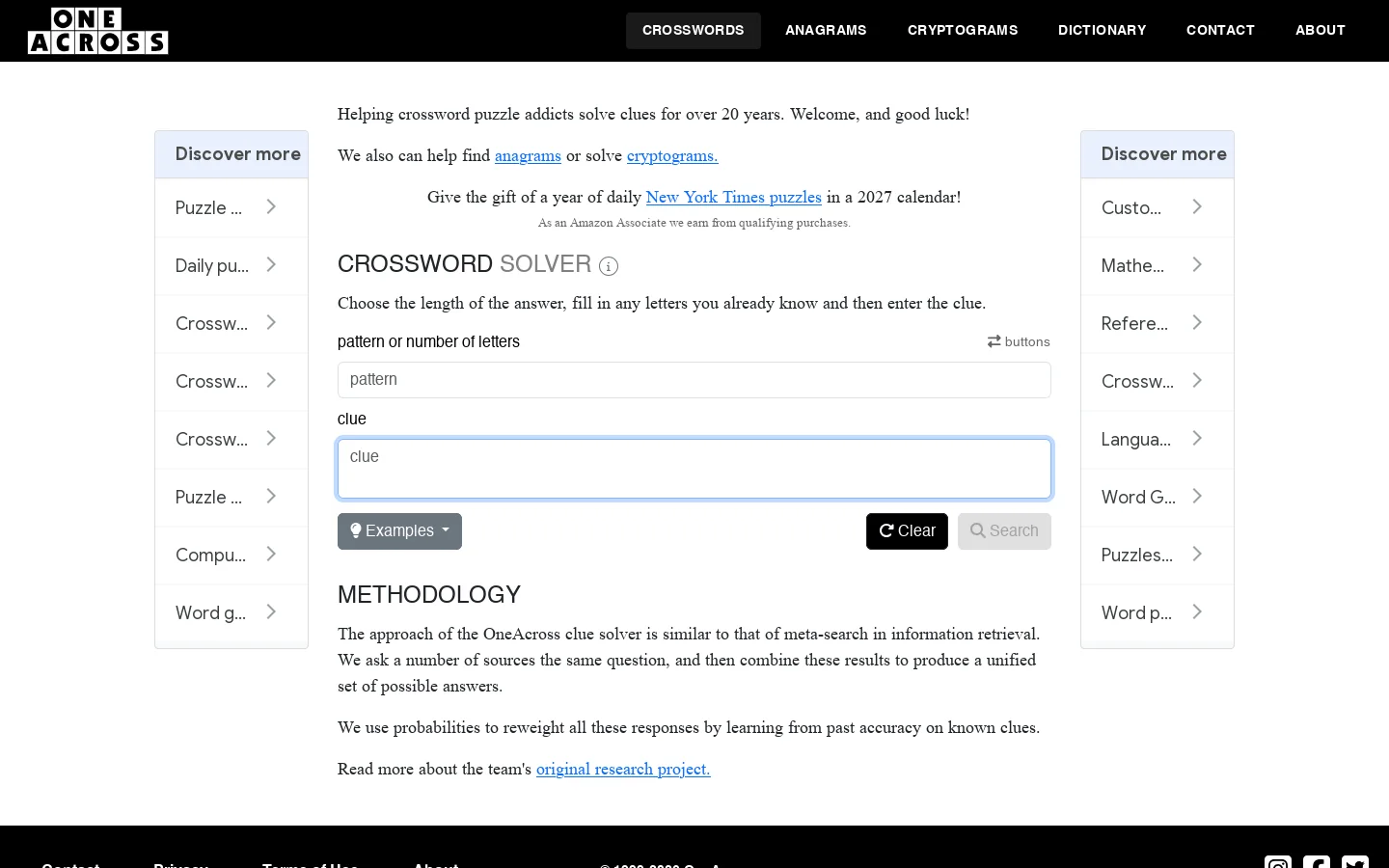This screenshot has height=868, width=1389.
Task: Expand the chevron on the Daily pu... row
Action: coord(271,265)
